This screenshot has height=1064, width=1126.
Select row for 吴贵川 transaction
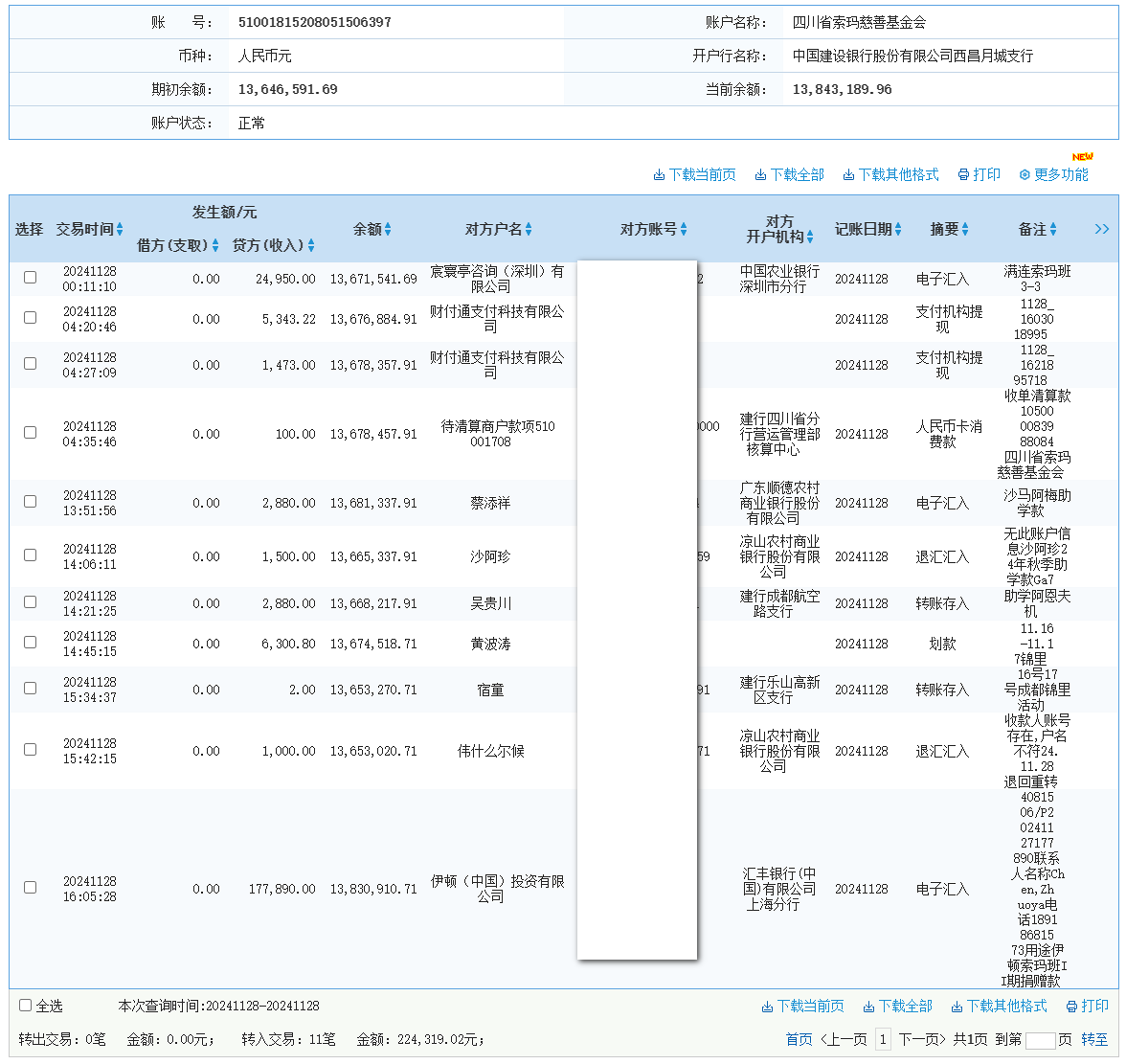(31, 602)
